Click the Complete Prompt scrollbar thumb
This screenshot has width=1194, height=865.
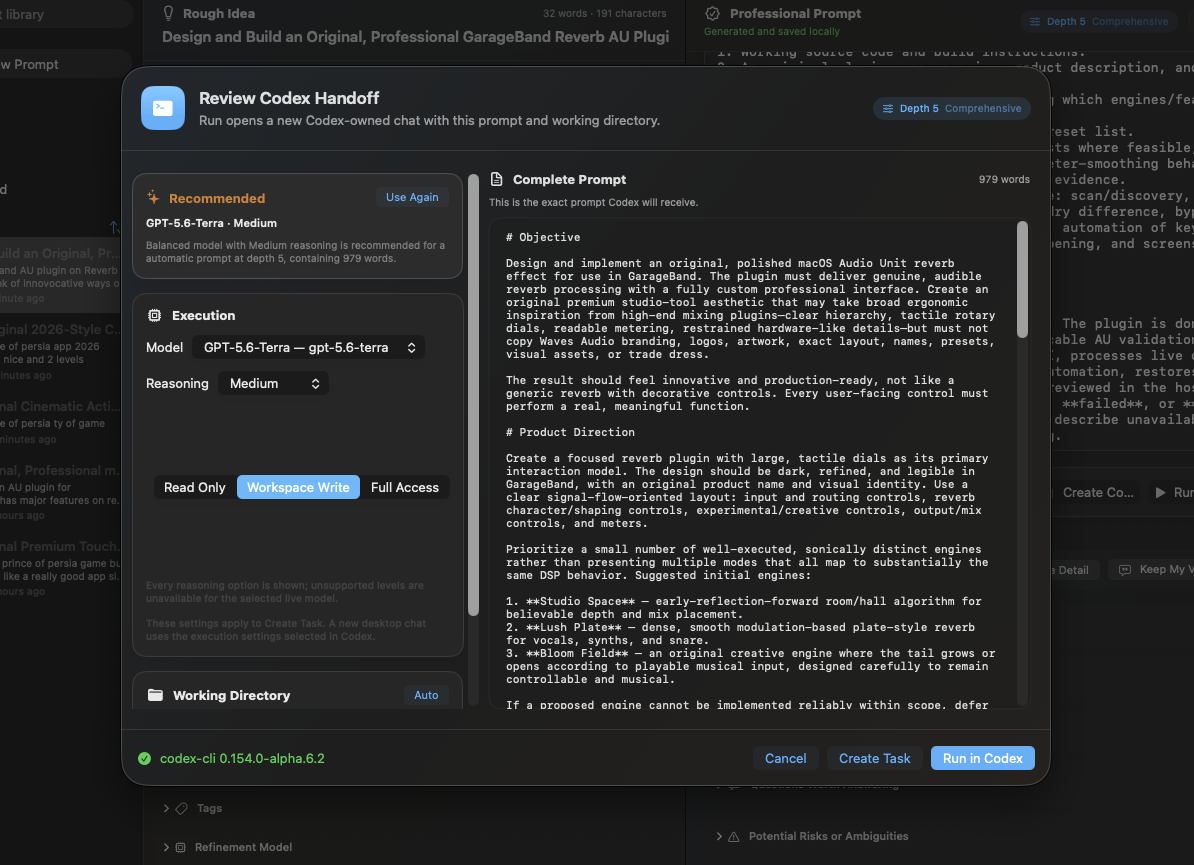tap(1023, 279)
